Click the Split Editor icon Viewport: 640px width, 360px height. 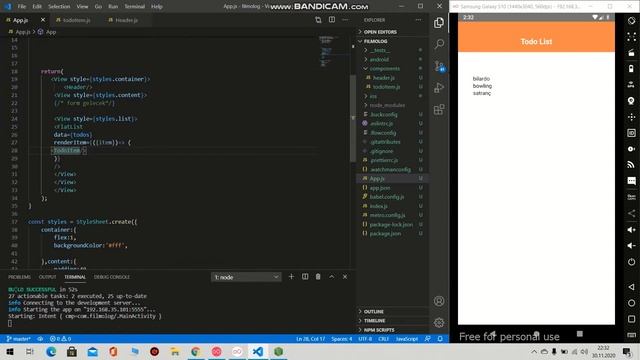pyautogui.click(x=332, y=20)
